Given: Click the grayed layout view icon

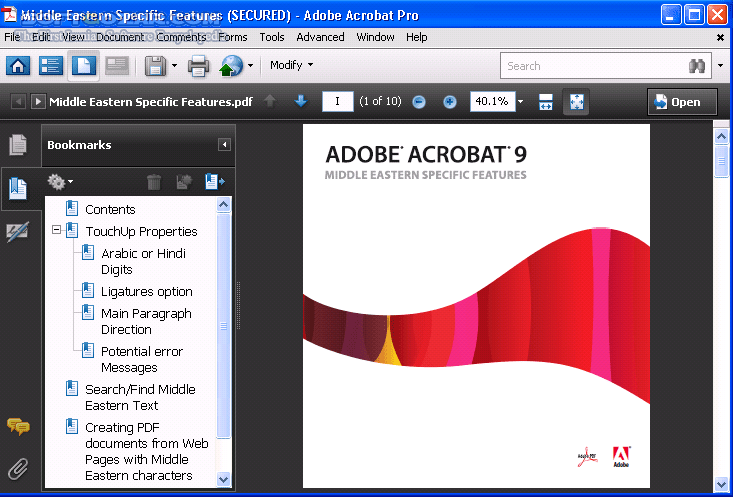Looking at the screenshot, I should 117,66.
